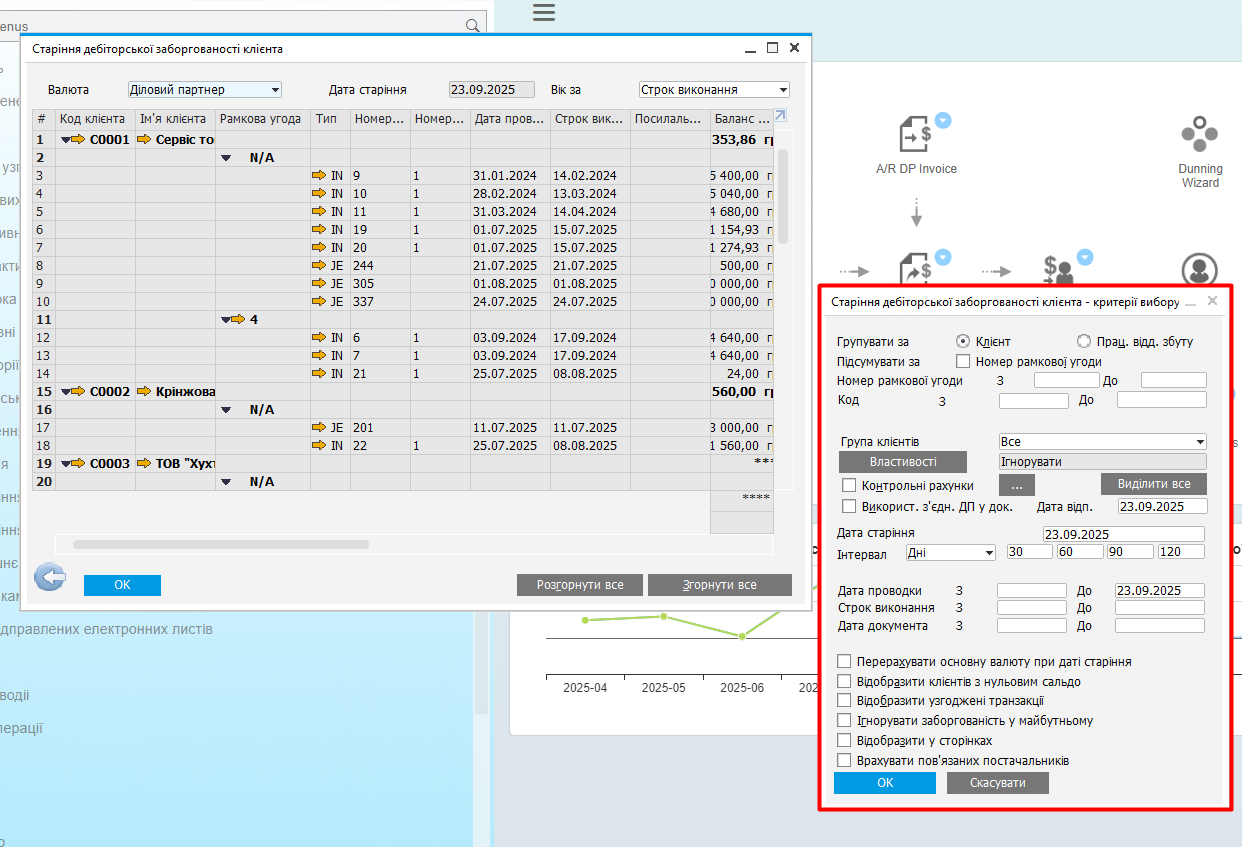Check Ігнорувати заборгованість у майбутньому

(x=845, y=720)
